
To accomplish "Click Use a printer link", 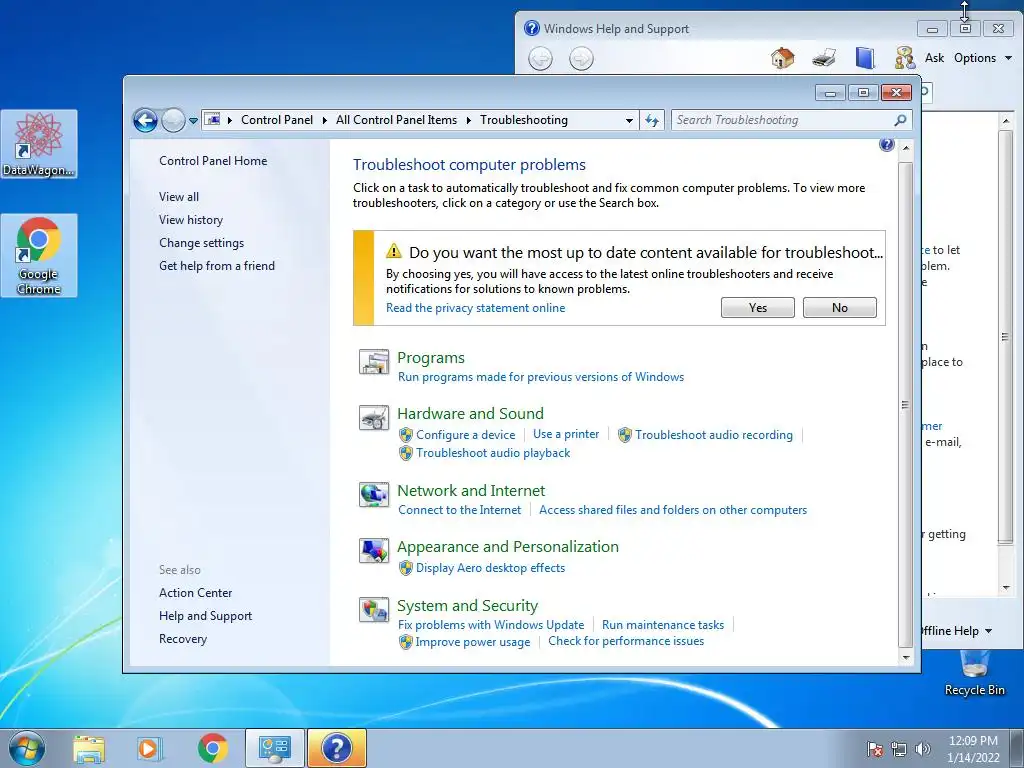I will (566, 434).
